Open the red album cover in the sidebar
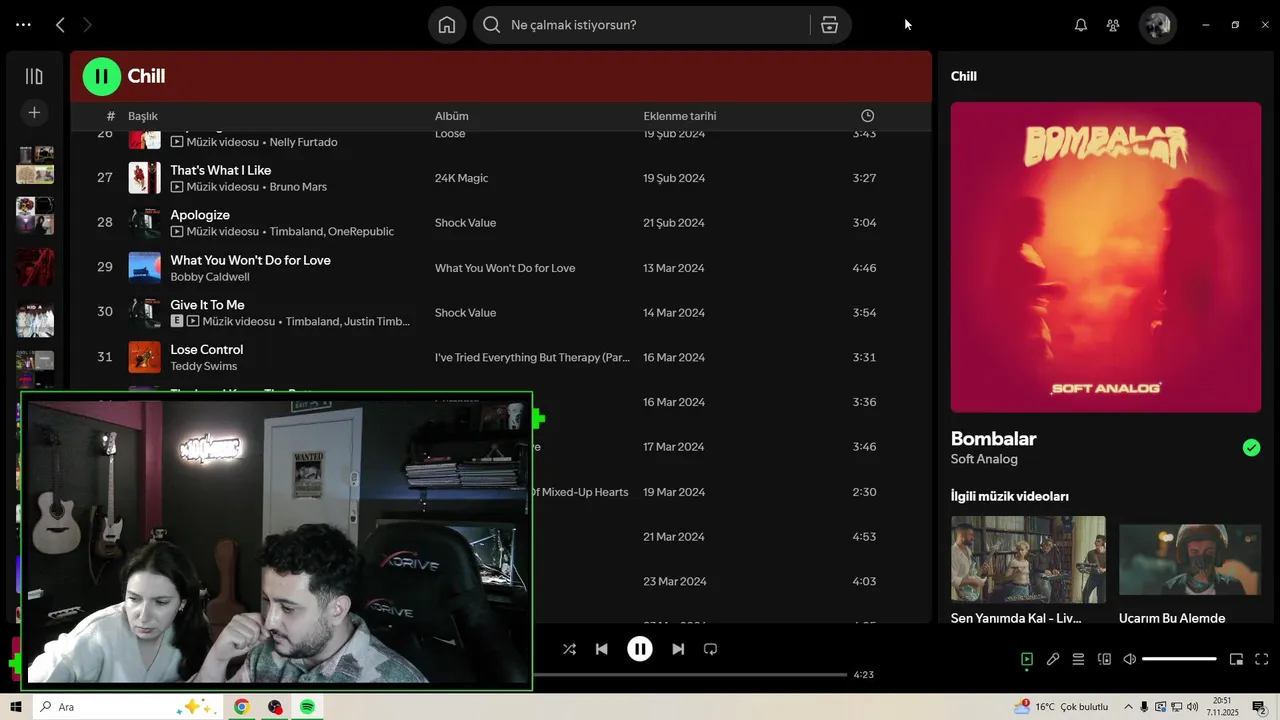The height and width of the screenshot is (720, 1280). tap(35, 267)
